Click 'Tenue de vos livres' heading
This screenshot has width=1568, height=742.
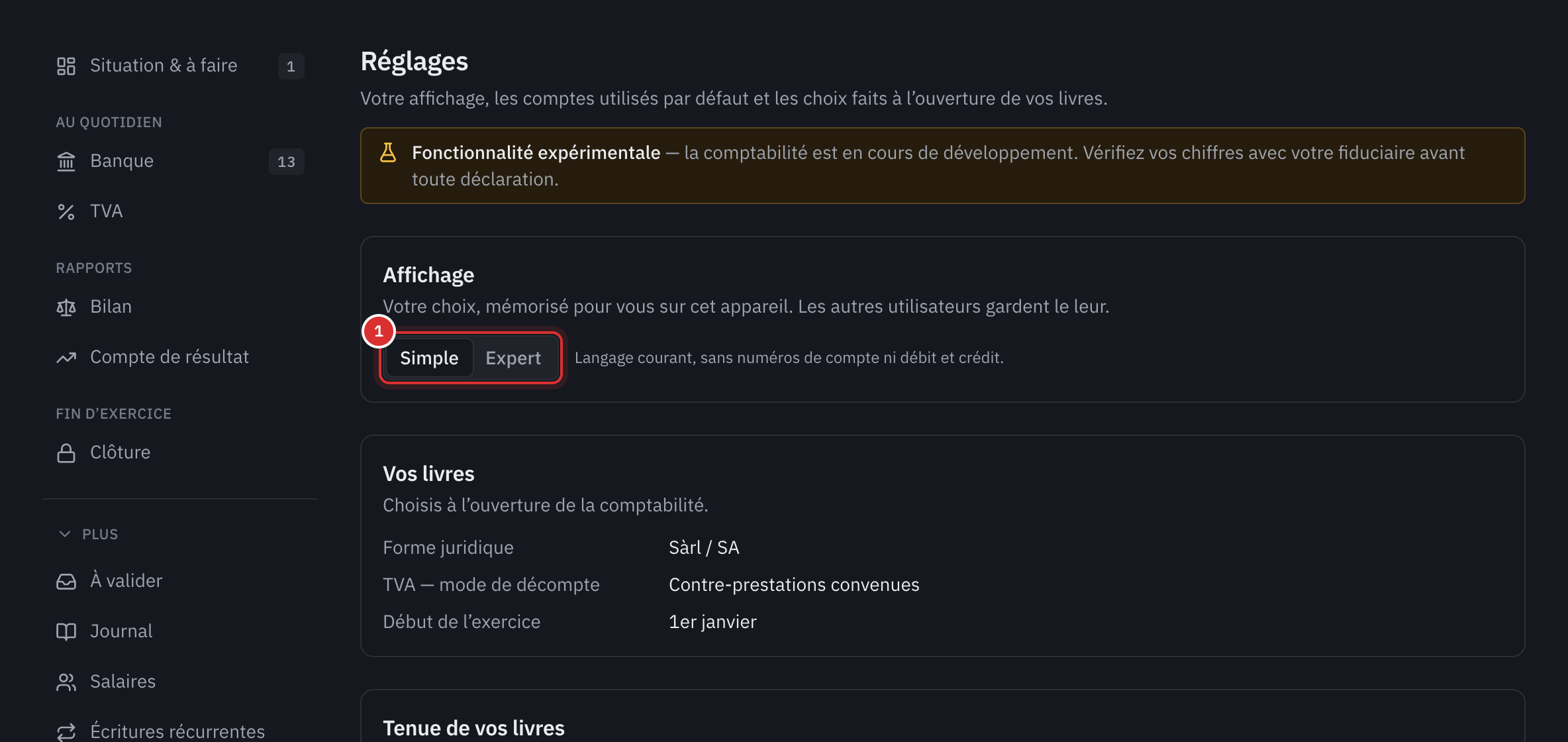[473, 728]
